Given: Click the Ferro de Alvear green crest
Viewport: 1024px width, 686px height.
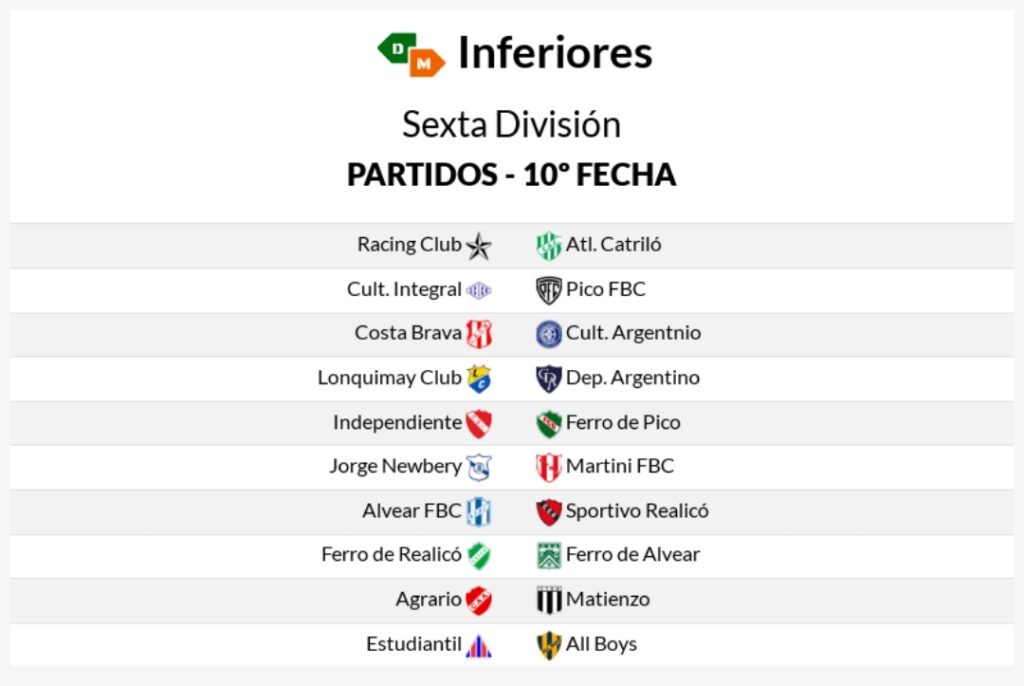Looking at the screenshot, I should click(x=549, y=556).
